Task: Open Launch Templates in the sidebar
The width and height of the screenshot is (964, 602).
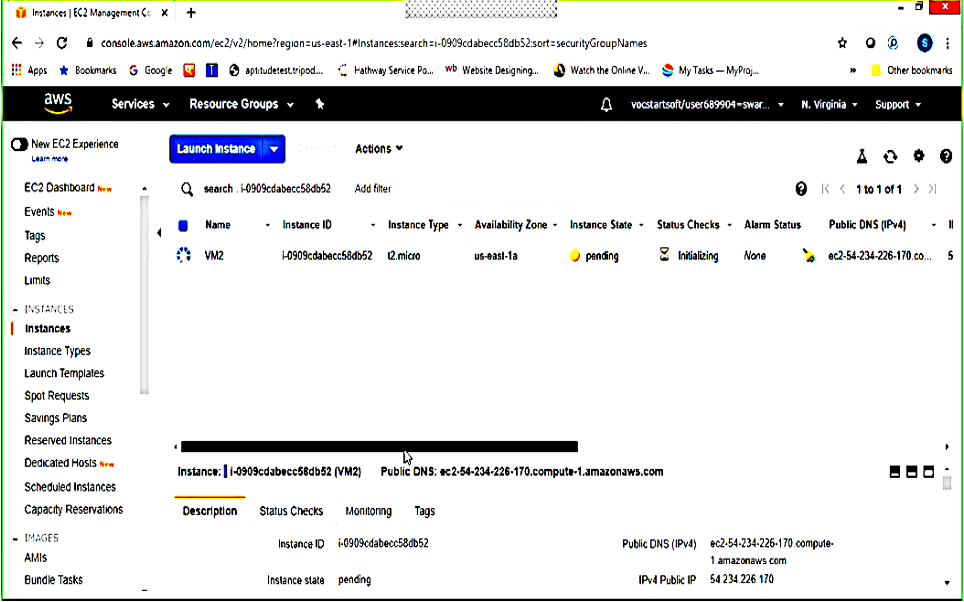Action: pos(64,373)
